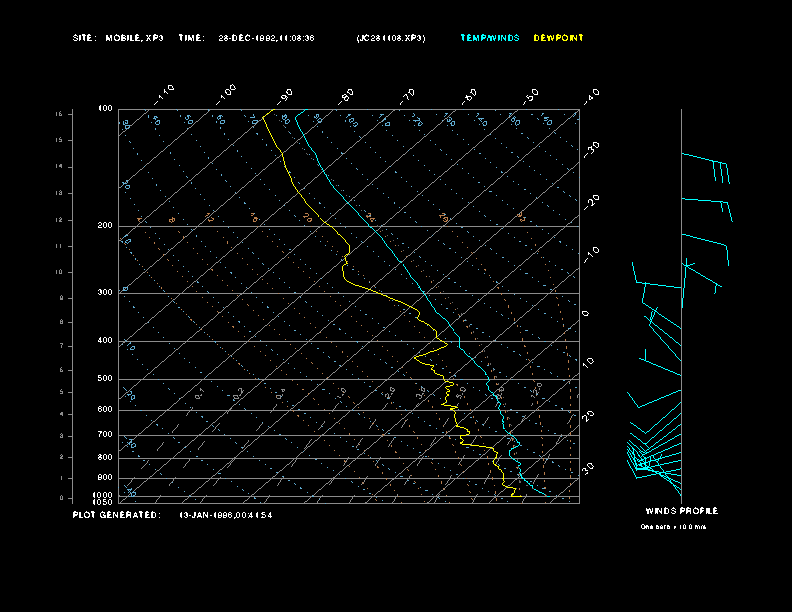The image size is (792, 612).
Task: Click the "-110" isotherm label at top
Action: pos(164,94)
